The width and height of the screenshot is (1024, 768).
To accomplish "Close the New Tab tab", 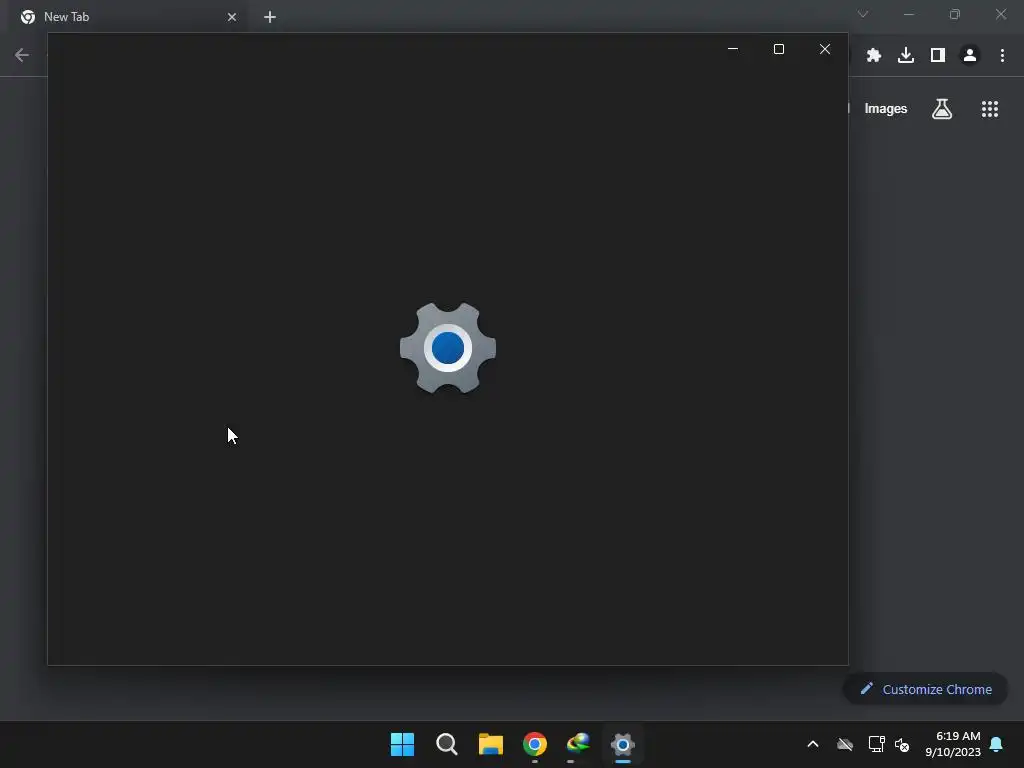I will (x=232, y=17).
